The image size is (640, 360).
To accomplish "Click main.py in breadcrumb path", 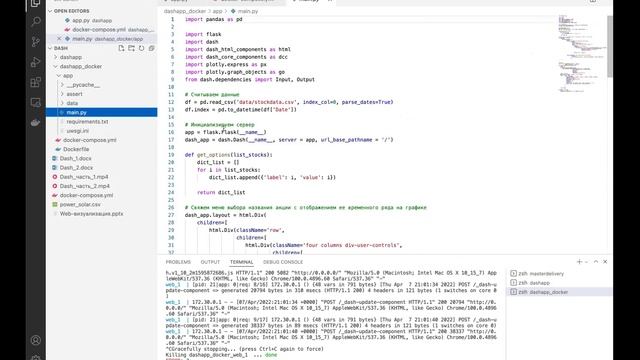I will tap(248, 11).
